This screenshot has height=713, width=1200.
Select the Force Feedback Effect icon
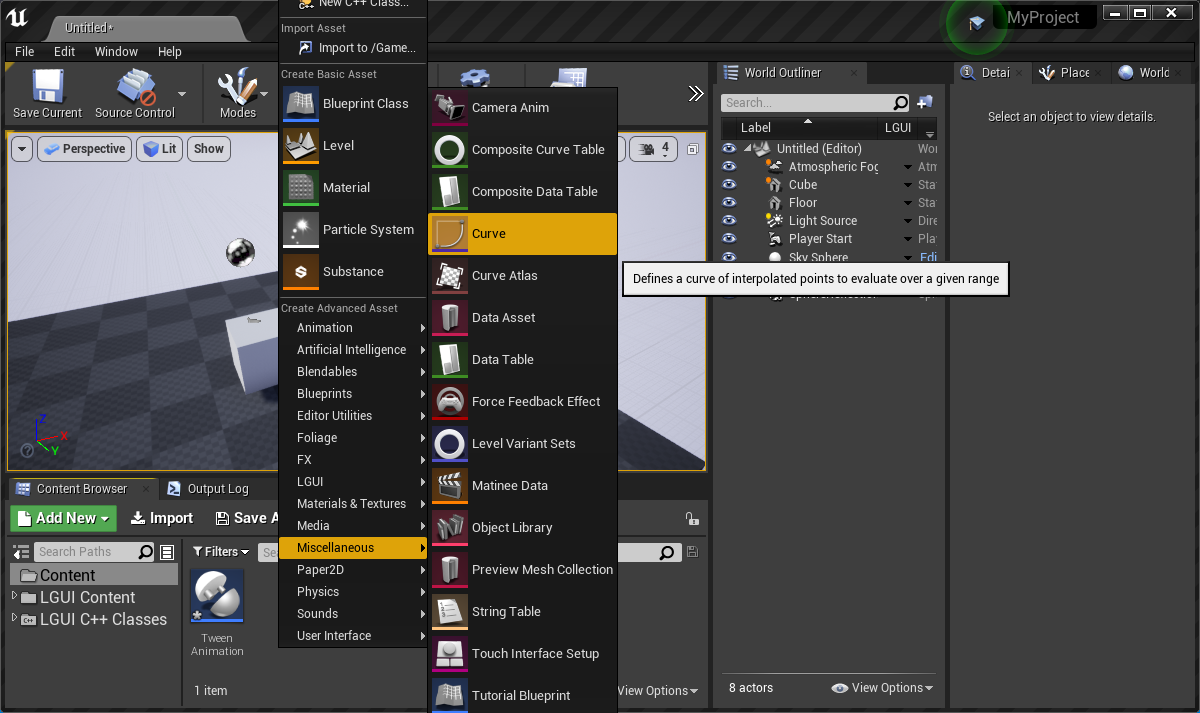(450, 402)
